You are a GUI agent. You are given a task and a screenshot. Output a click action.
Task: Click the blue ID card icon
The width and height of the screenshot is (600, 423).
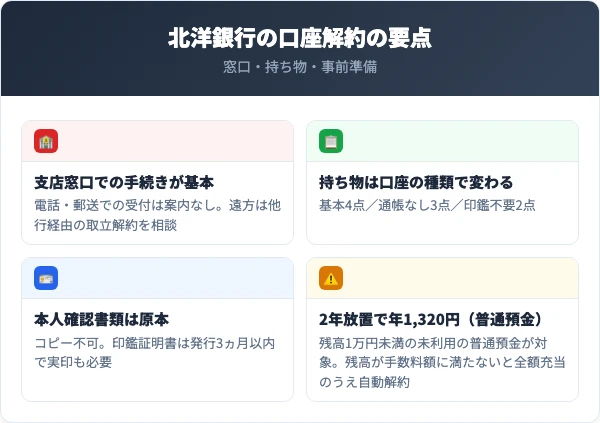coord(46,278)
